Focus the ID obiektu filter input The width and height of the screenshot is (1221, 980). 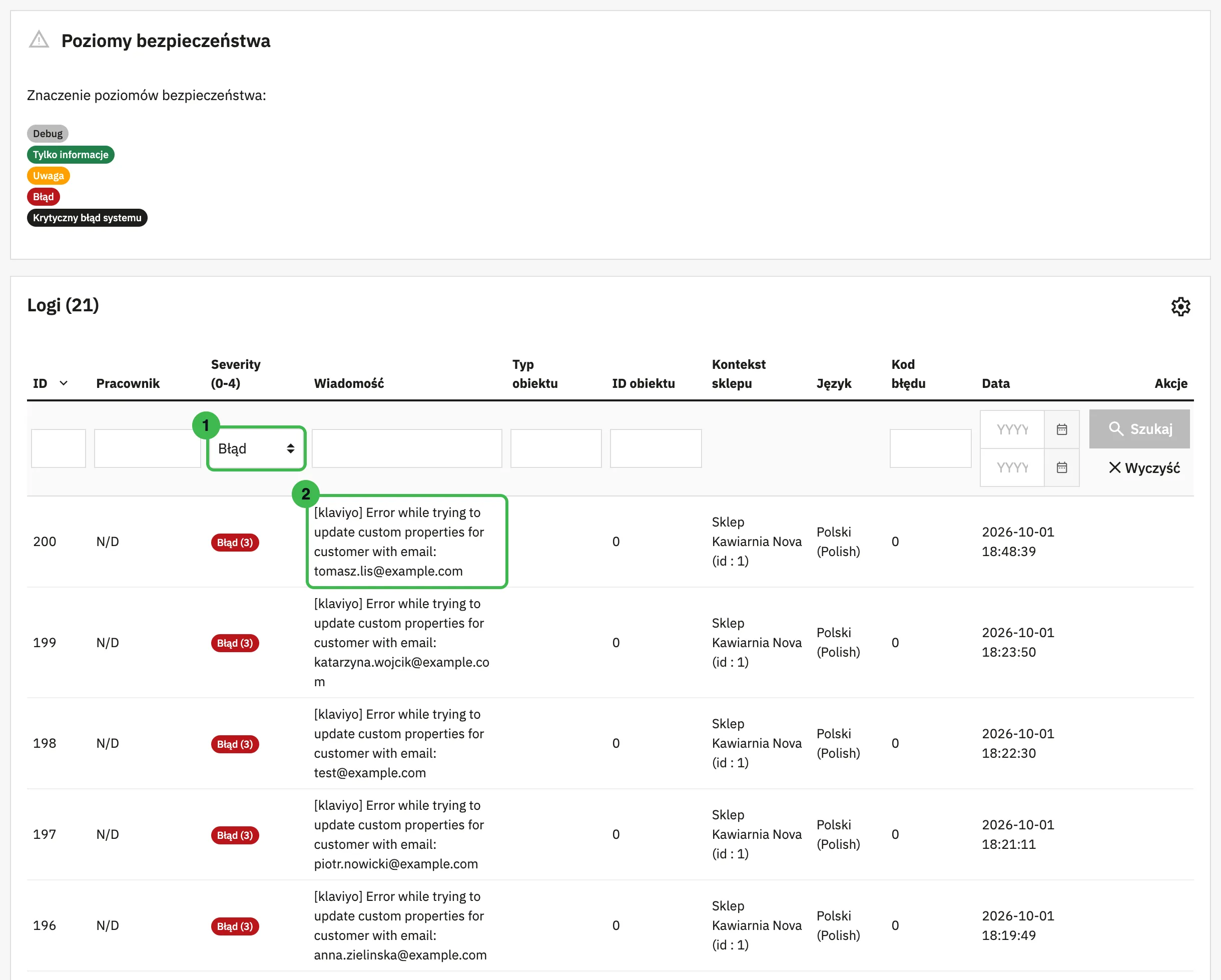click(x=655, y=448)
